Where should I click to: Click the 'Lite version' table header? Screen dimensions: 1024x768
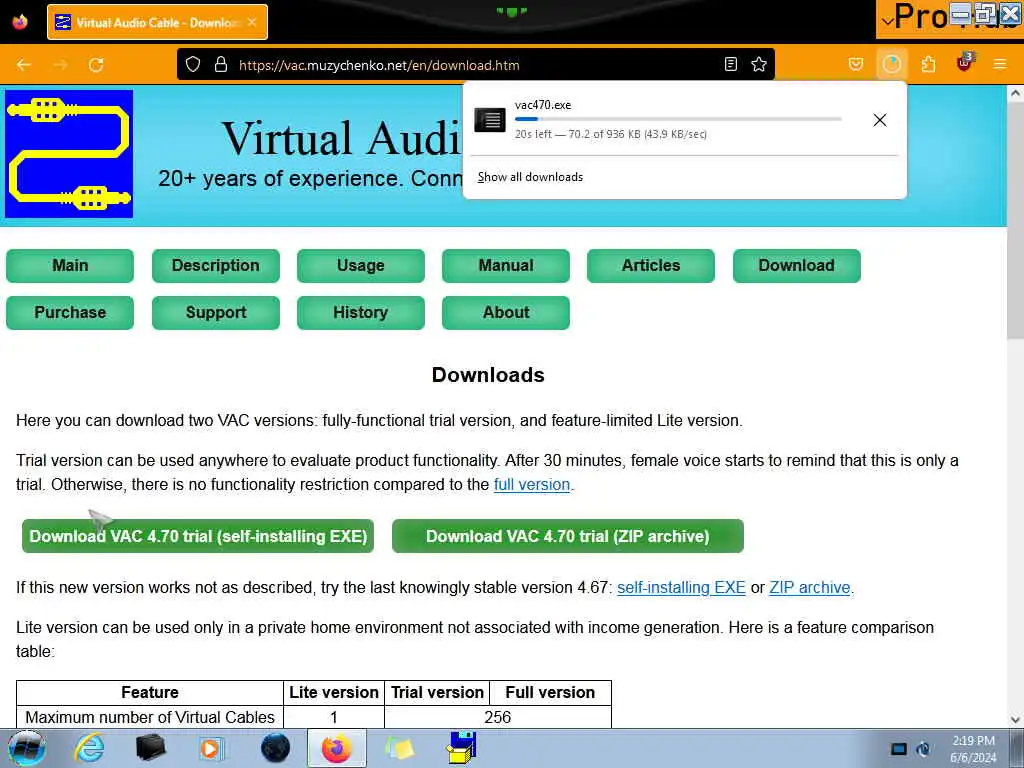point(334,692)
